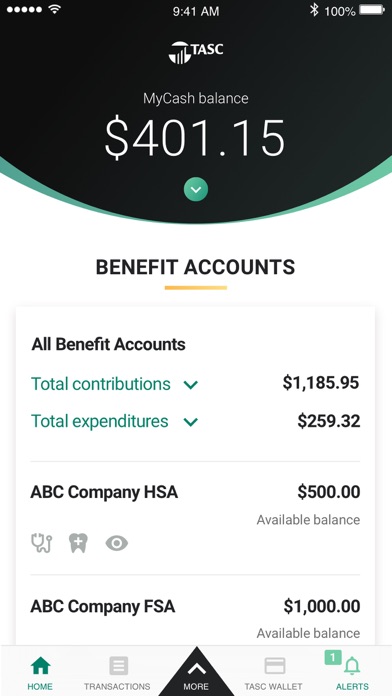Select the TASC WALLET tab label
The image size is (392, 696).
click(x=273, y=686)
